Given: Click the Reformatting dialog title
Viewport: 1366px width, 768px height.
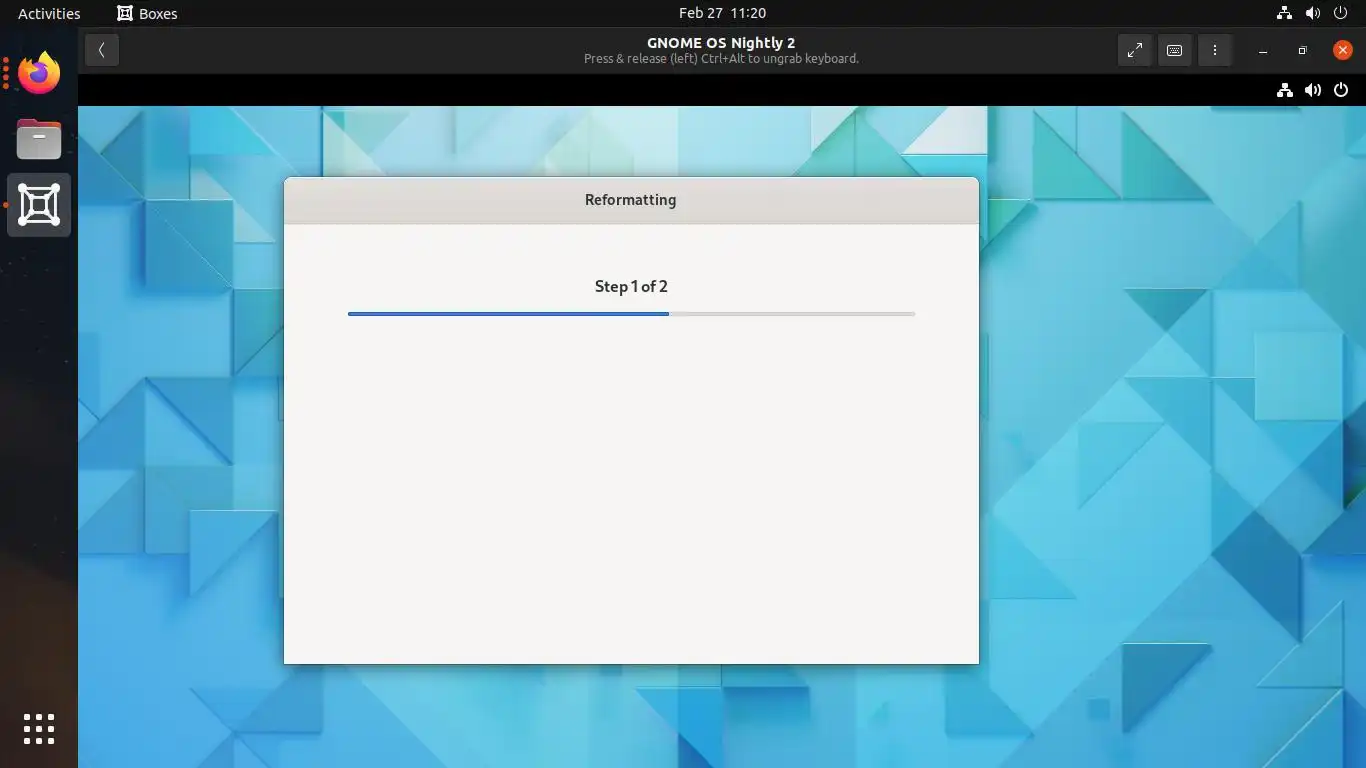Looking at the screenshot, I should point(631,200).
